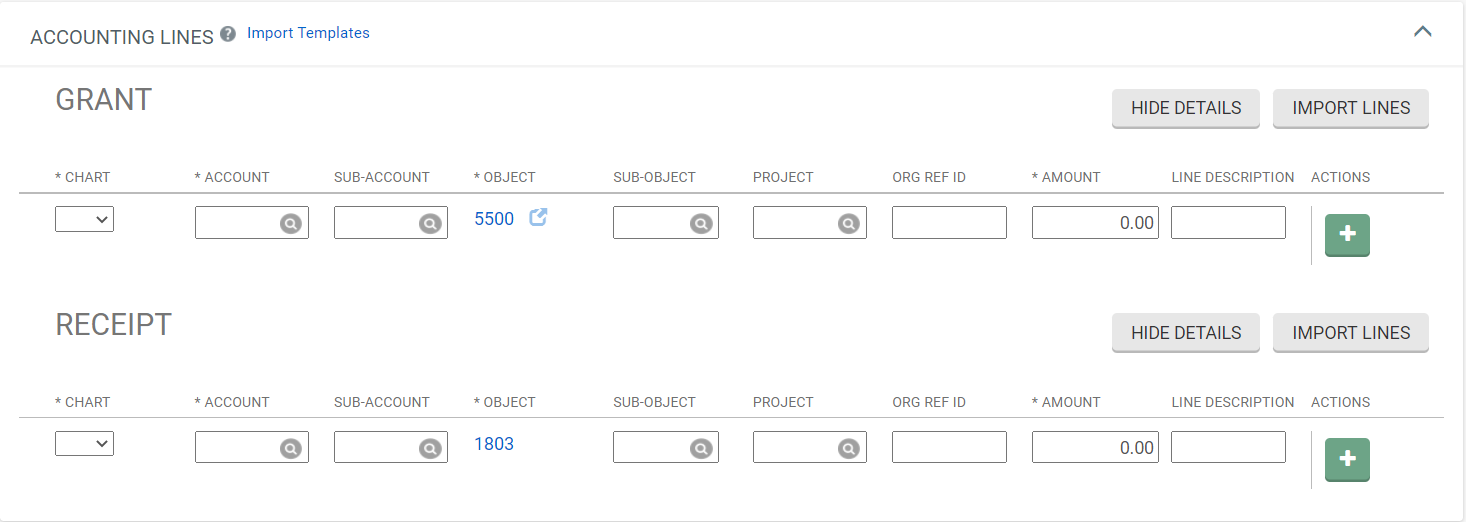Add the Grant accounting line with plus button
Image resolution: width=1466 pixels, height=522 pixels.
pyautogui.click(x=1346, y=235)
